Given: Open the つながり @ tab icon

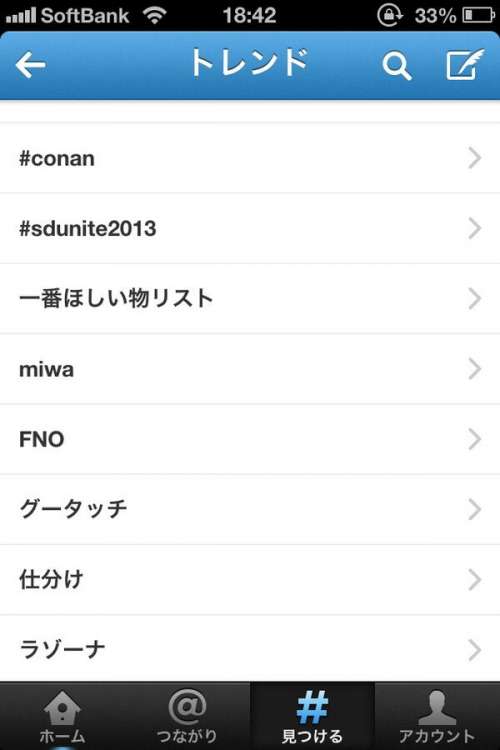Looking at the screenshot, I should point(187,707).
